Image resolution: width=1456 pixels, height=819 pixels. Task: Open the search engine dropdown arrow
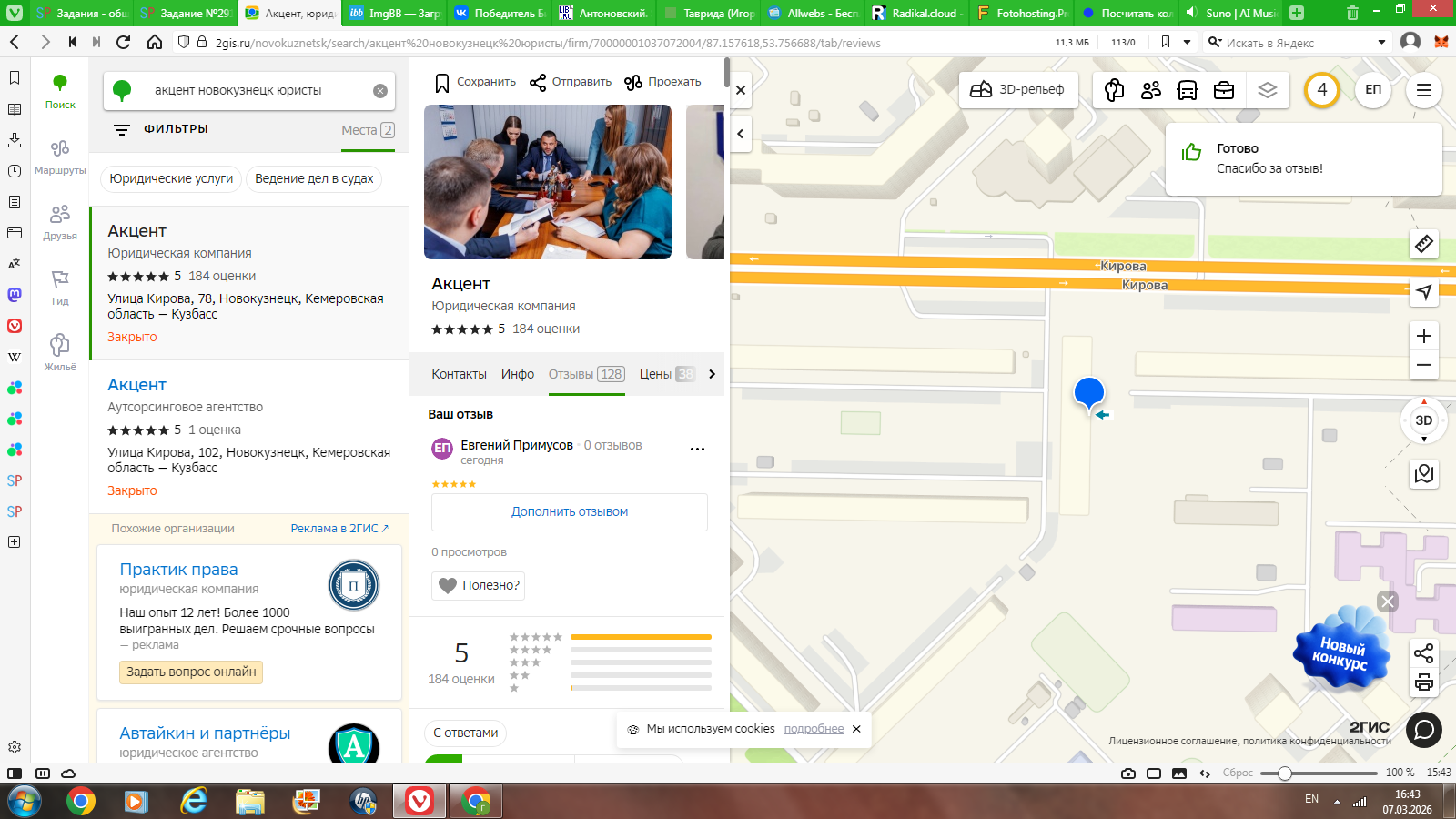pos(1381,43)
